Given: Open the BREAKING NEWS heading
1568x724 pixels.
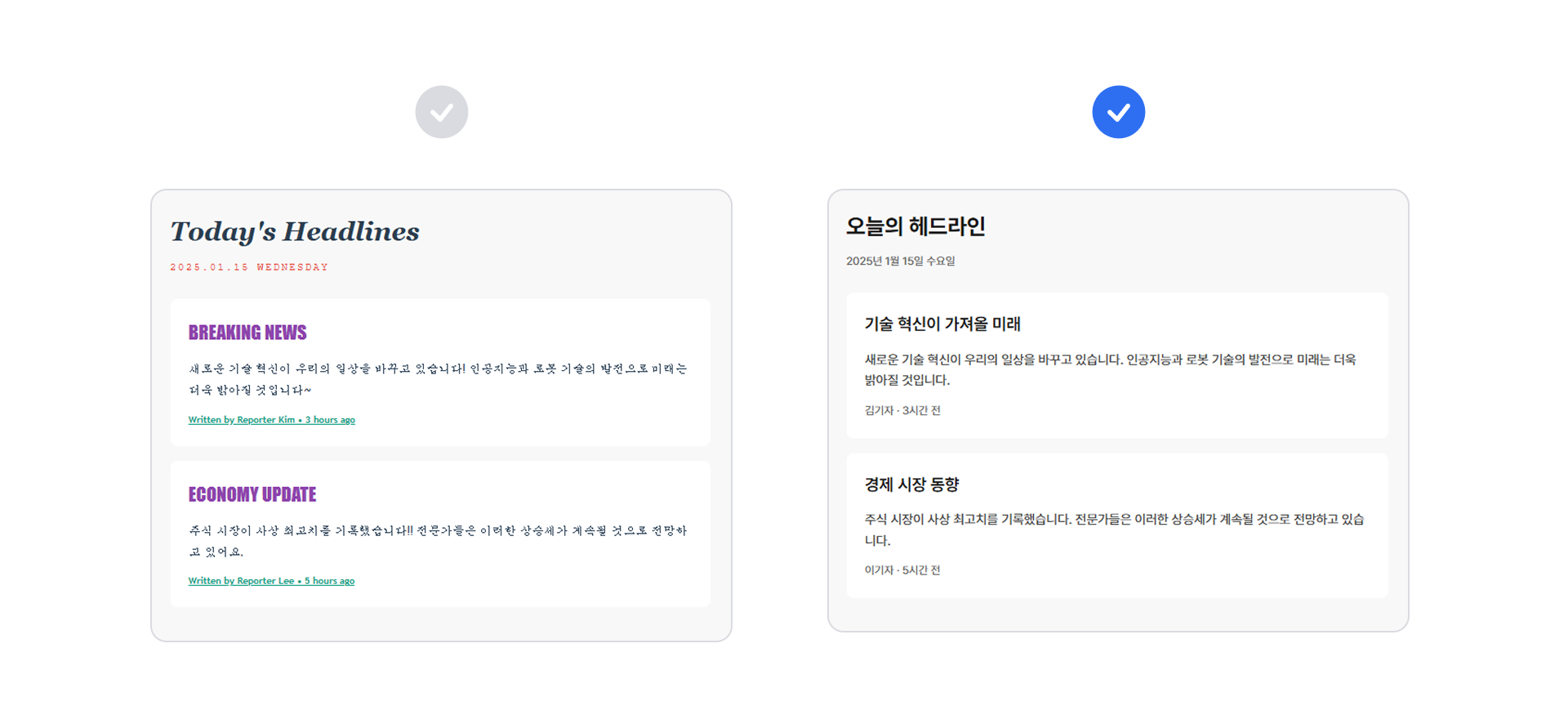Looking at the screenshot, I should pyautogui.click(x=247, y=333).
